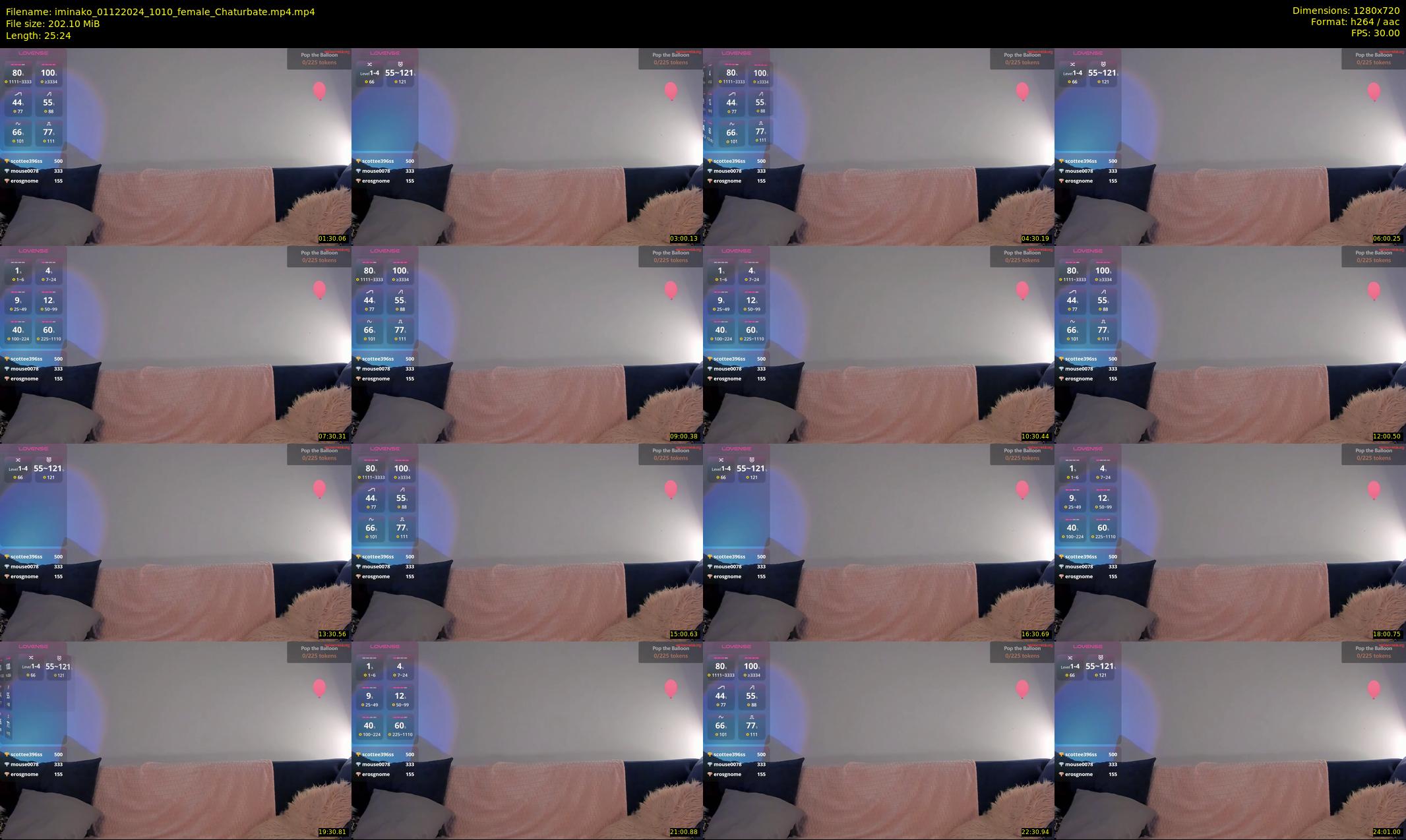Click scottee396ss tipper entry in the 10:30.44 frame
Image resolution: width=1406 pixels, height=840 pixels.
(736, 359)
